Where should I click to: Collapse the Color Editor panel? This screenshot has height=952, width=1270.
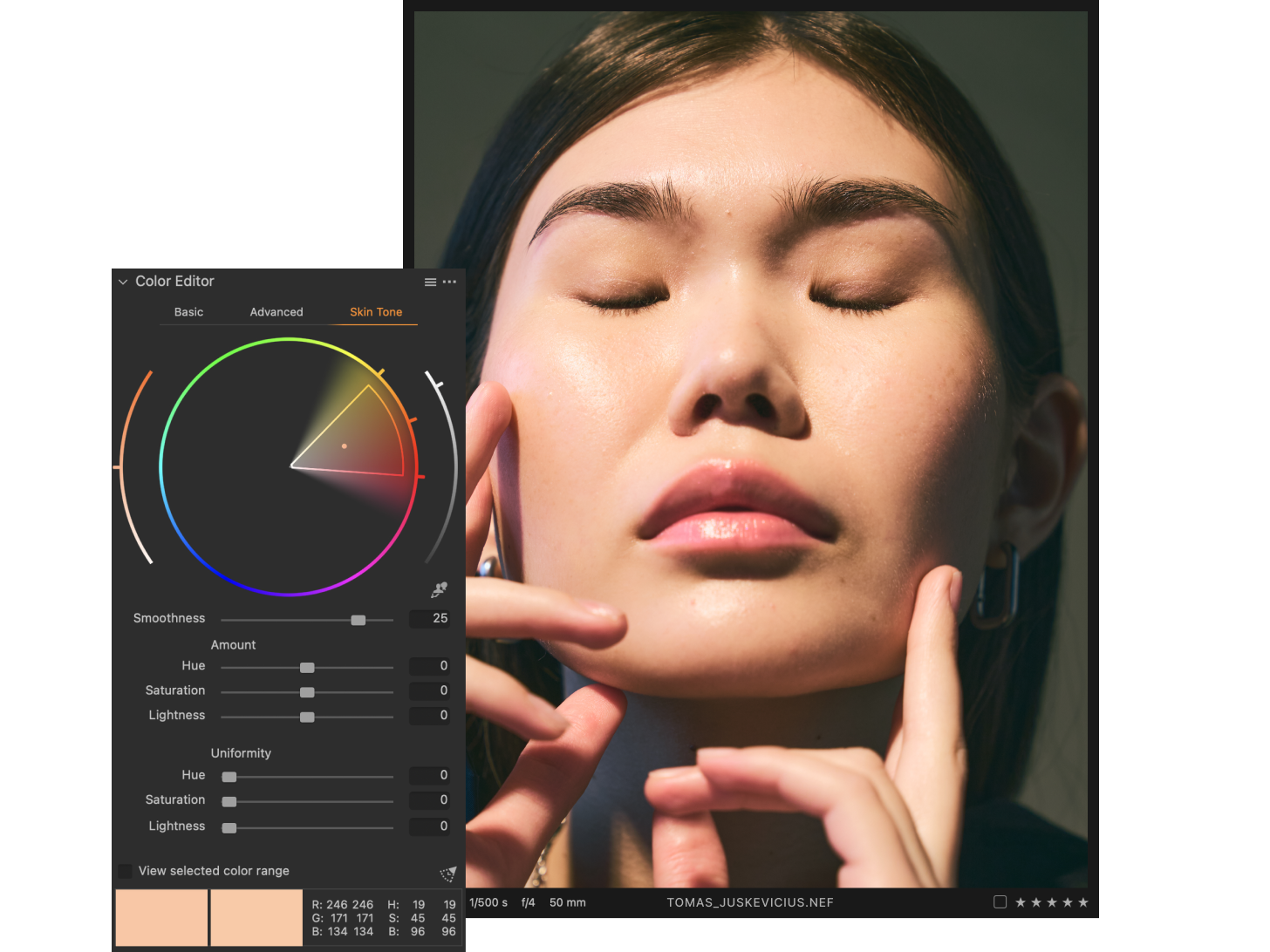123,282
